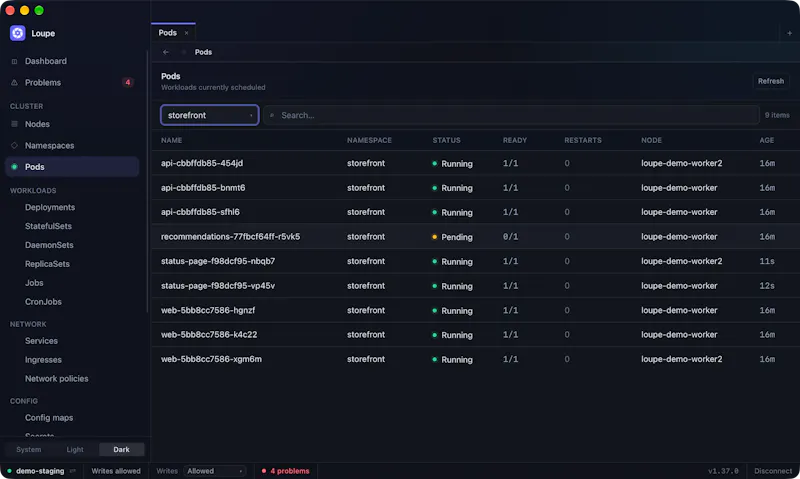Click the swap context icon beside demo-staging
This screenshot has height=479, width=800.
72,471
